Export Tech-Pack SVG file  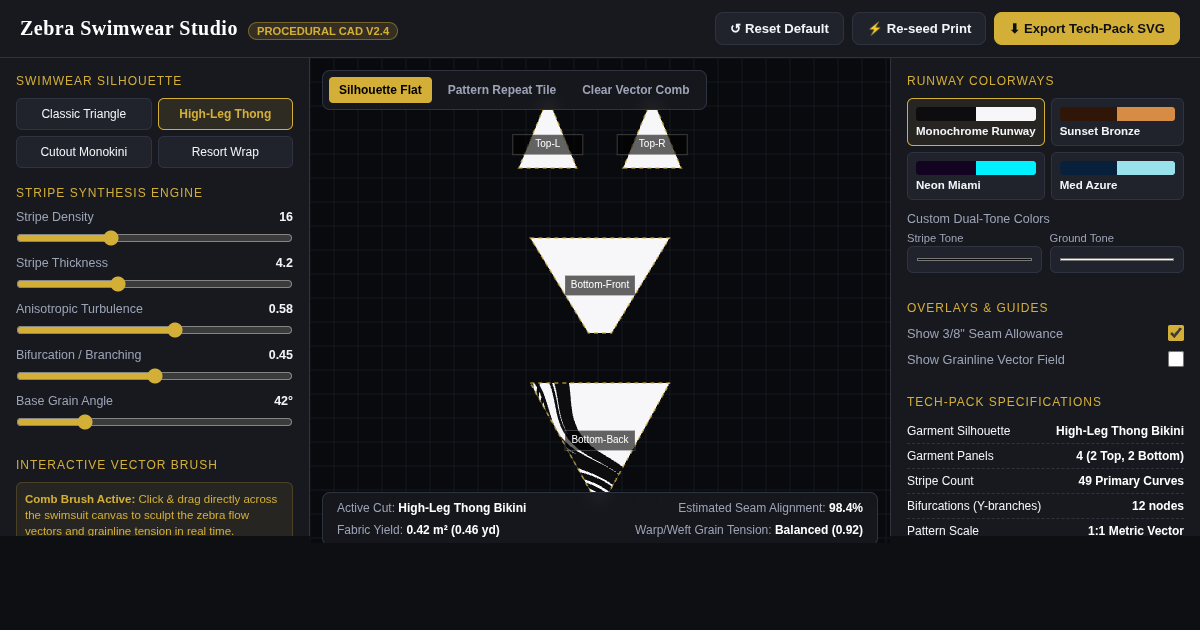pos(1087,28)
